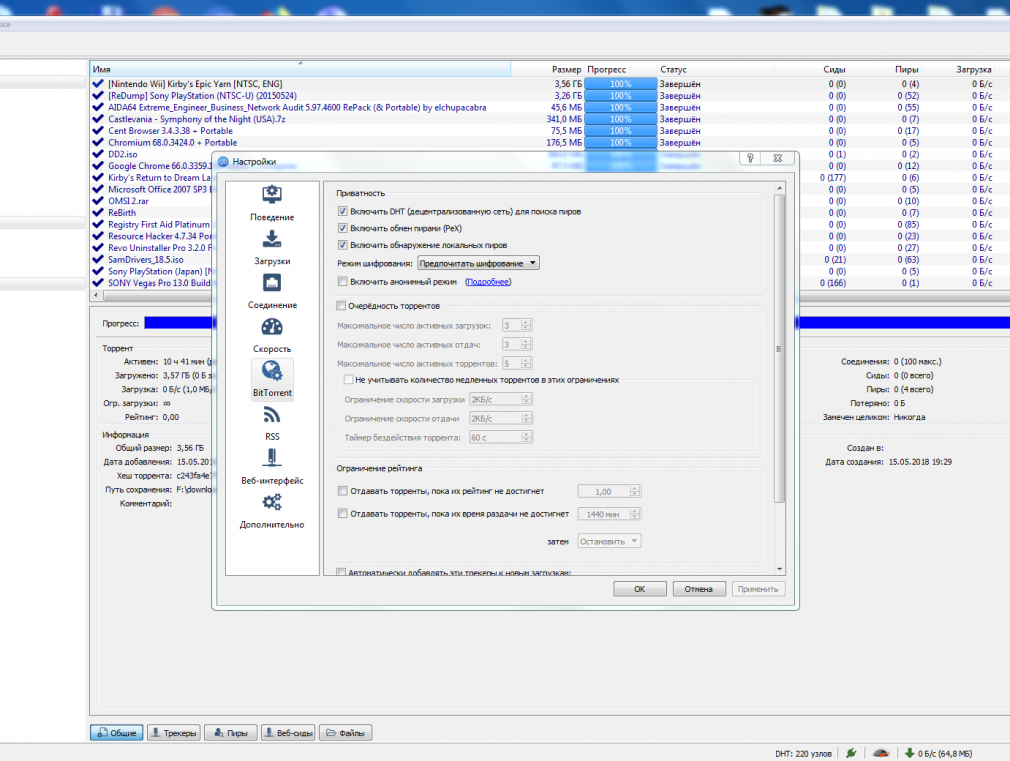
Task: Click the checkmark icon beside OMSI 2.rar
Action: tap(98, 201)
